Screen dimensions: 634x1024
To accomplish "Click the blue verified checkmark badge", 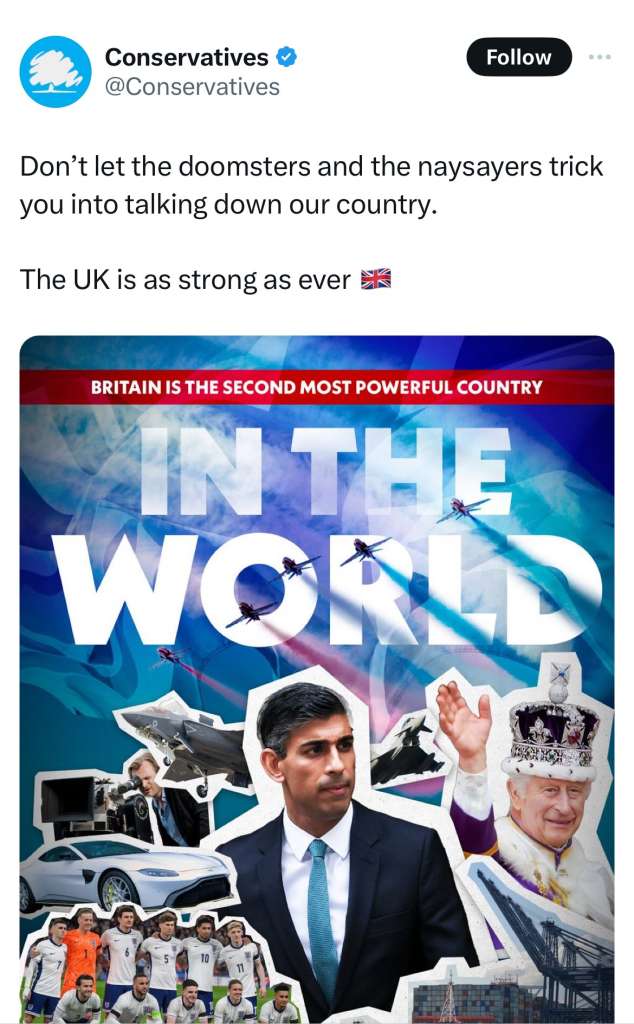I will (x=286, y=57).
